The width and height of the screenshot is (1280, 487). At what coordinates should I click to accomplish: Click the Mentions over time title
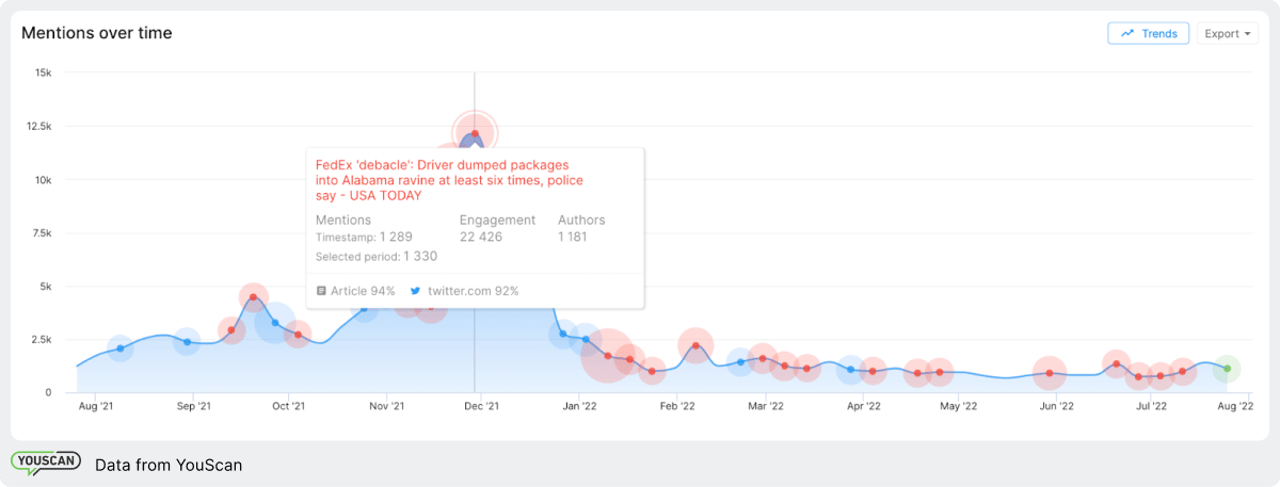click(97, 33)
